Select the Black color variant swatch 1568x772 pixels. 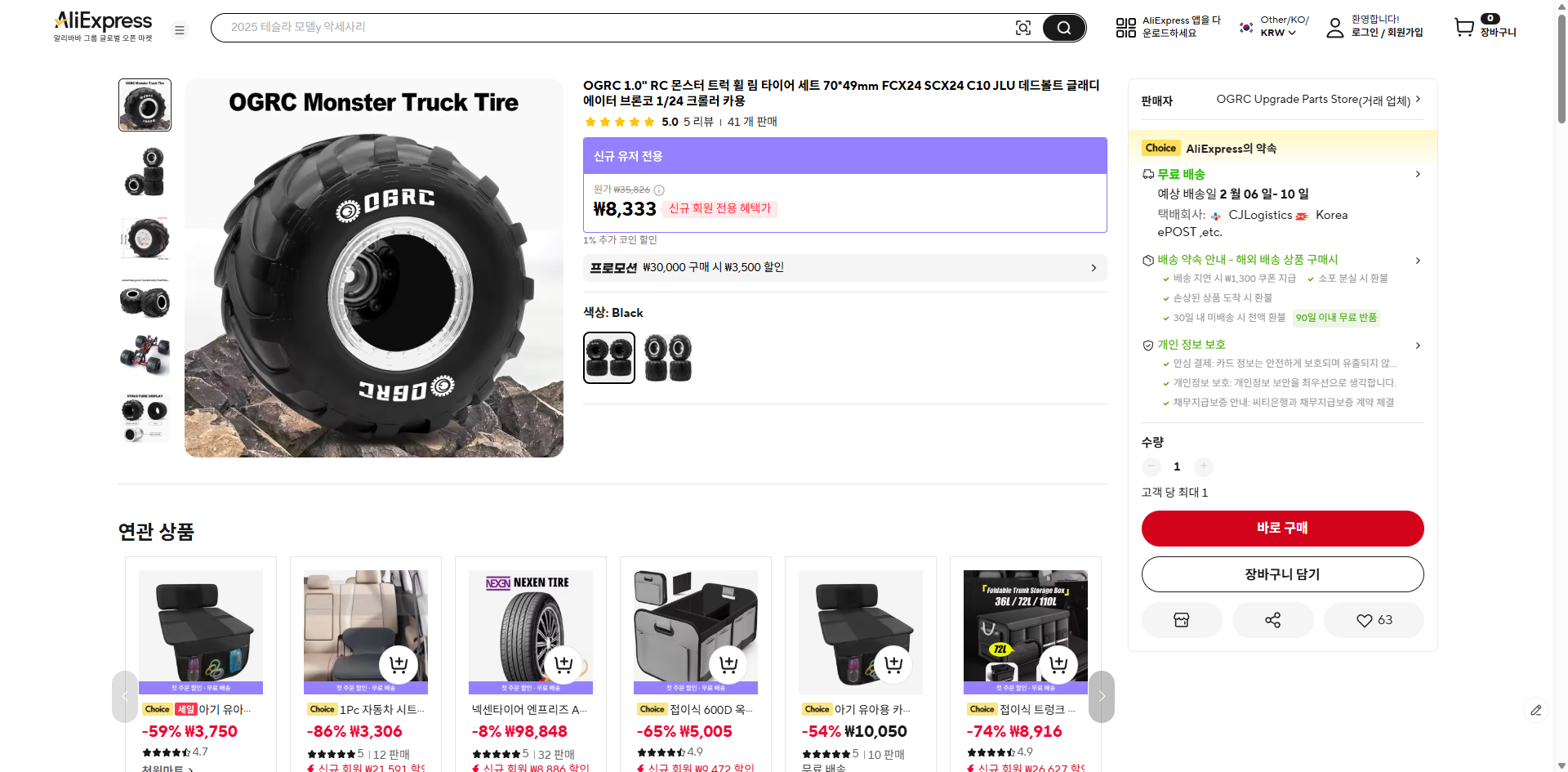(x=609, y=358)
